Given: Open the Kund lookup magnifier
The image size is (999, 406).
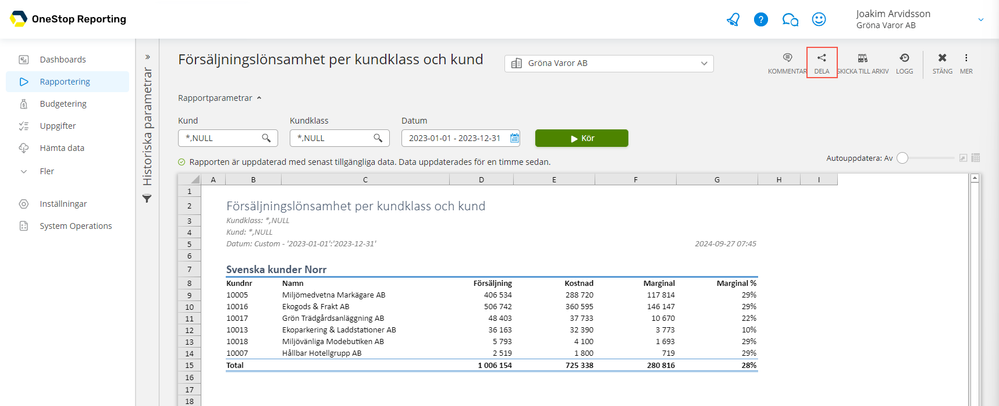Looking at the screenshot, I should click(x=266, y=138).
